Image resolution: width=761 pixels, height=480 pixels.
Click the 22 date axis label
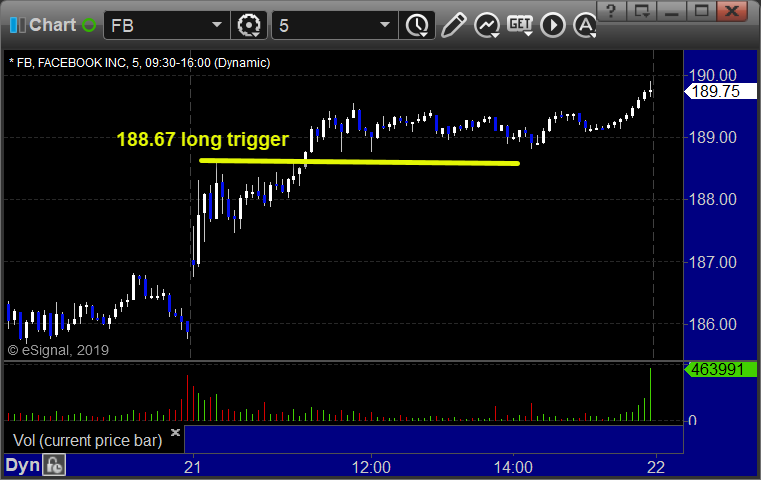(656, 467)
